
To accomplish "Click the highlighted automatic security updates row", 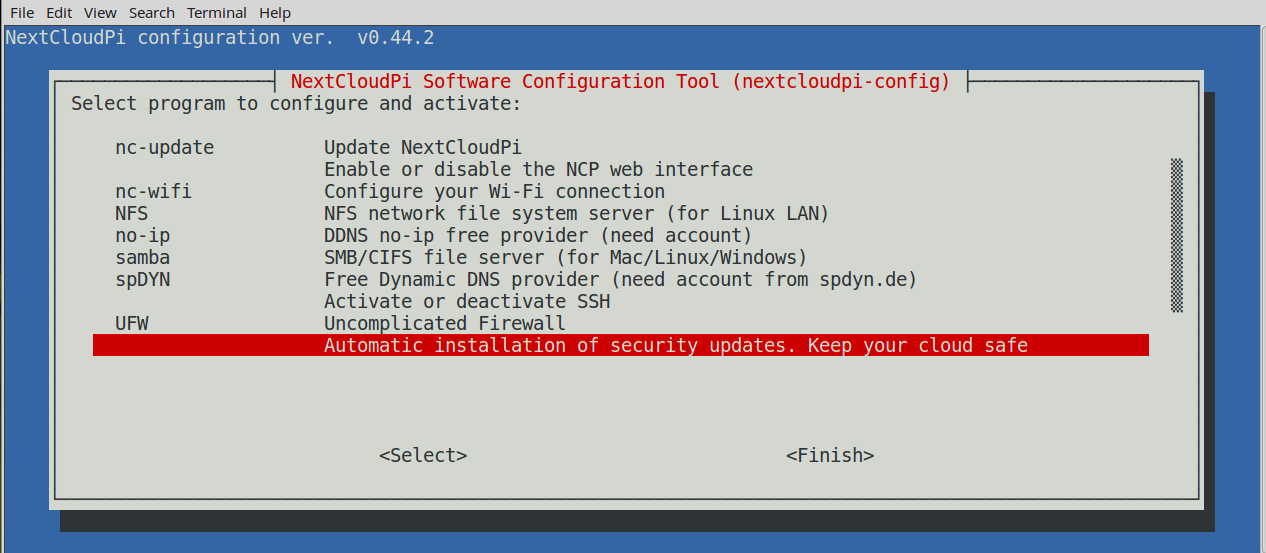I will coord(620,346).
